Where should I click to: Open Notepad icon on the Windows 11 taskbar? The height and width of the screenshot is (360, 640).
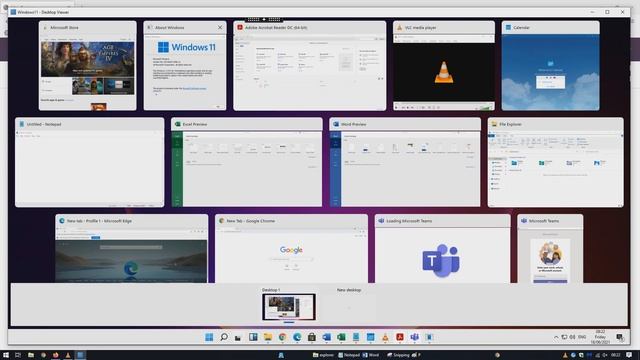coord(356,337)
